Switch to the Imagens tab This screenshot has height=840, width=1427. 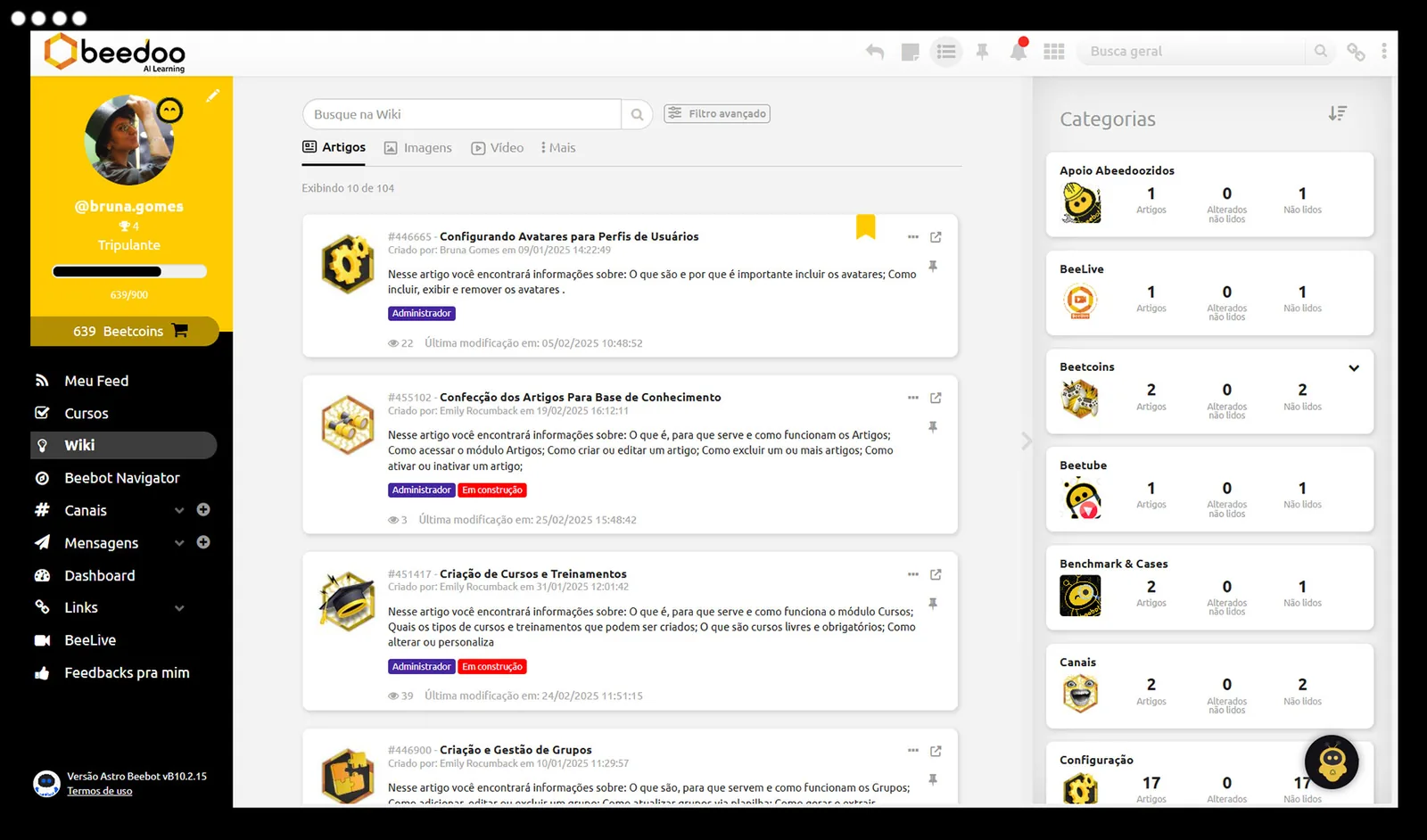point(418,148)
